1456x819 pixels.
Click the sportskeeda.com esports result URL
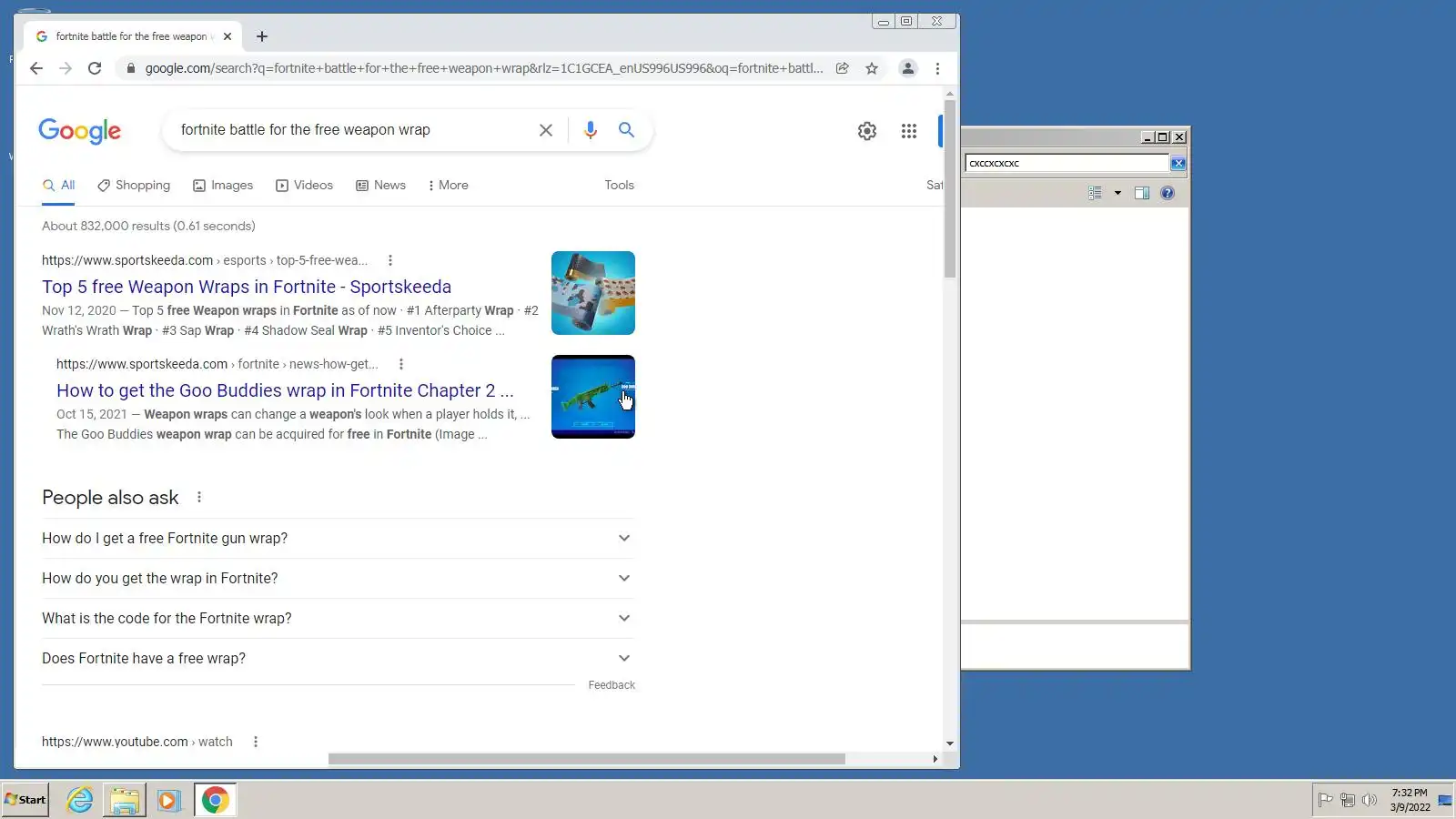coord(205,260)
